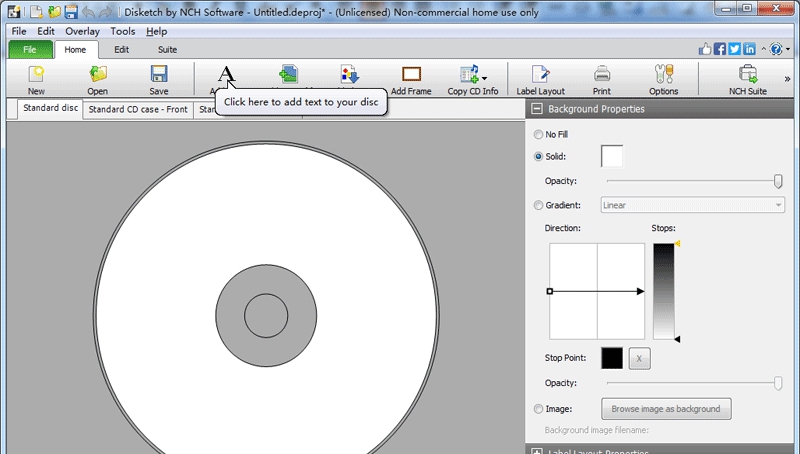Click the title bar open folder icon
Viewport: 800px width, 454px height.
tap(54, 12)
